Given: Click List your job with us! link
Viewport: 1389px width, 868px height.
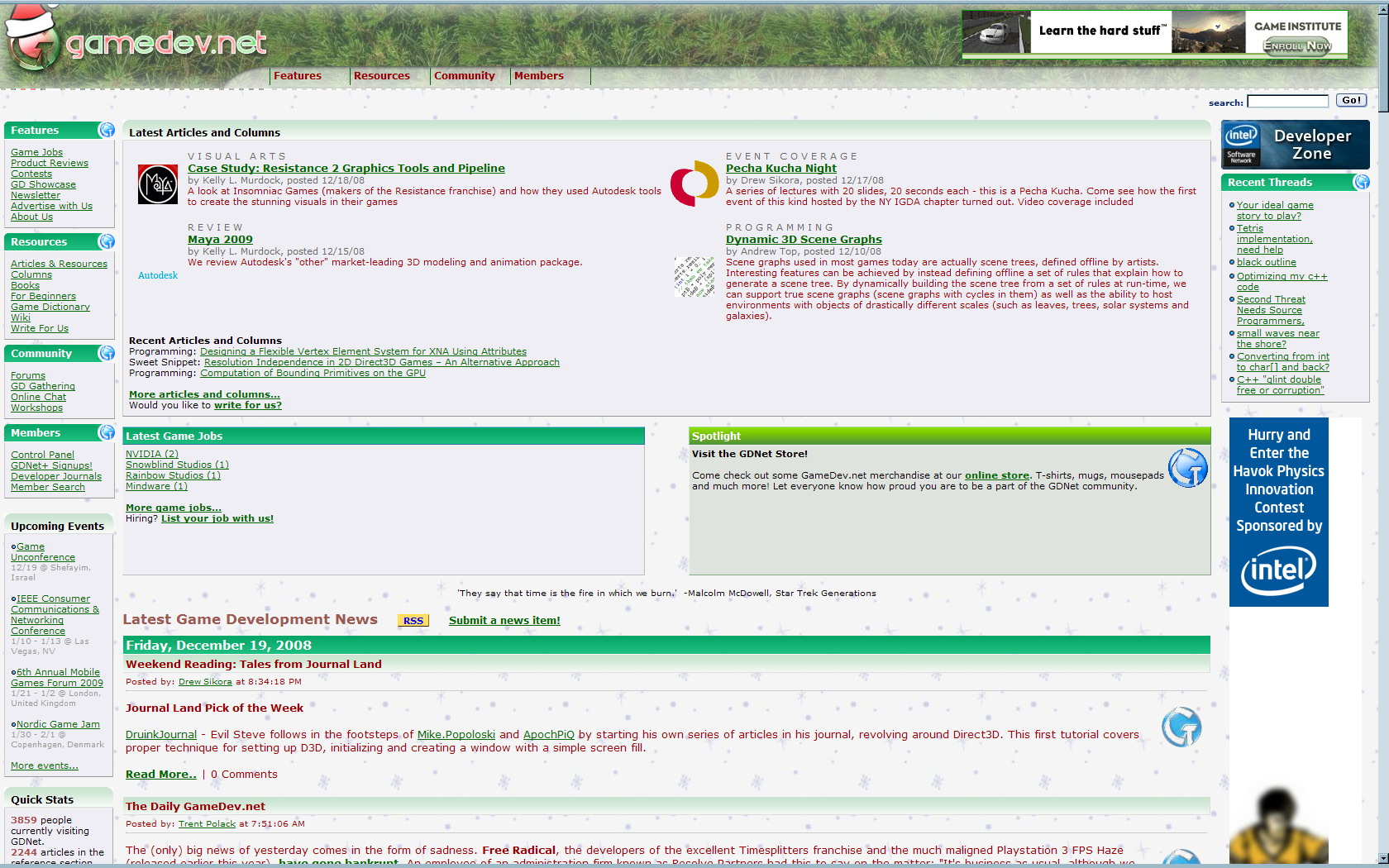Looking at the screenshot, I should pyautogui.click(x=217, y=518).
